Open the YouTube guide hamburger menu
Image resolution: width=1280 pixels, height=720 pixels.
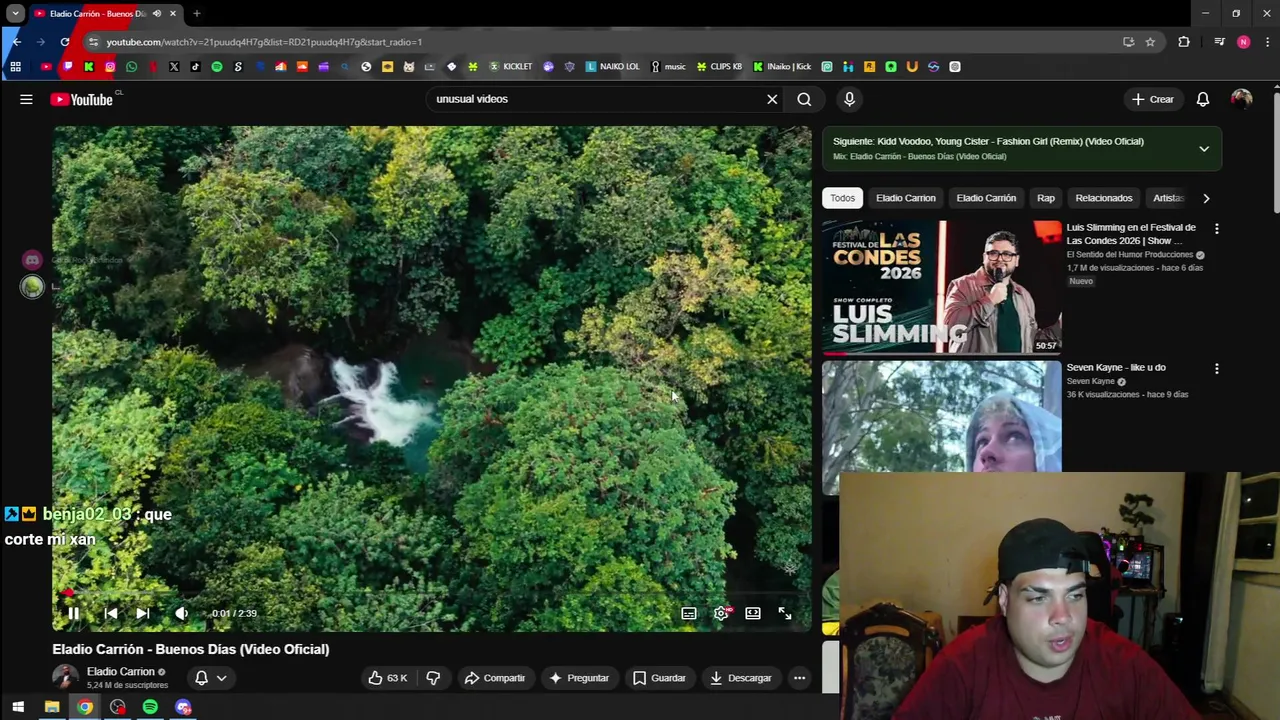pyautogui.click(x=26, y=99)
